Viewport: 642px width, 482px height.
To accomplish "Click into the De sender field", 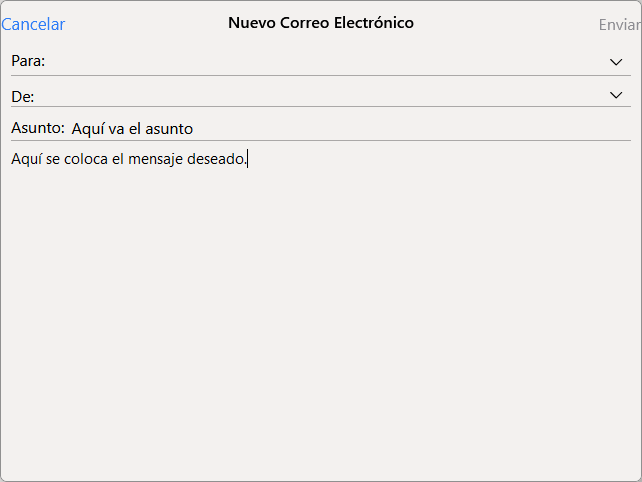I will (x=320, y=96).
